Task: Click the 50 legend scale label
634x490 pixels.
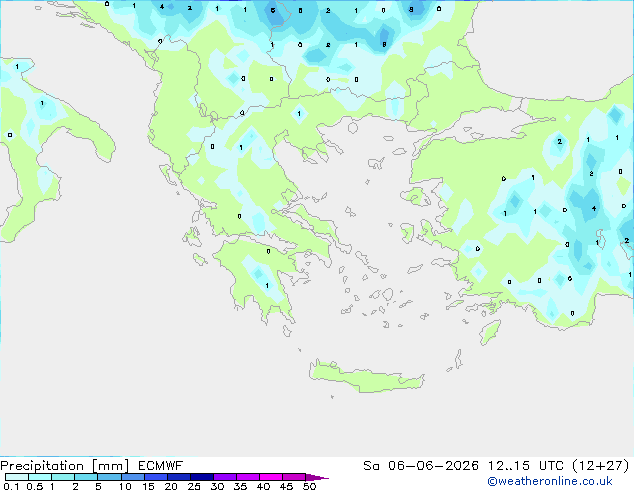Action: coord(309,486)
